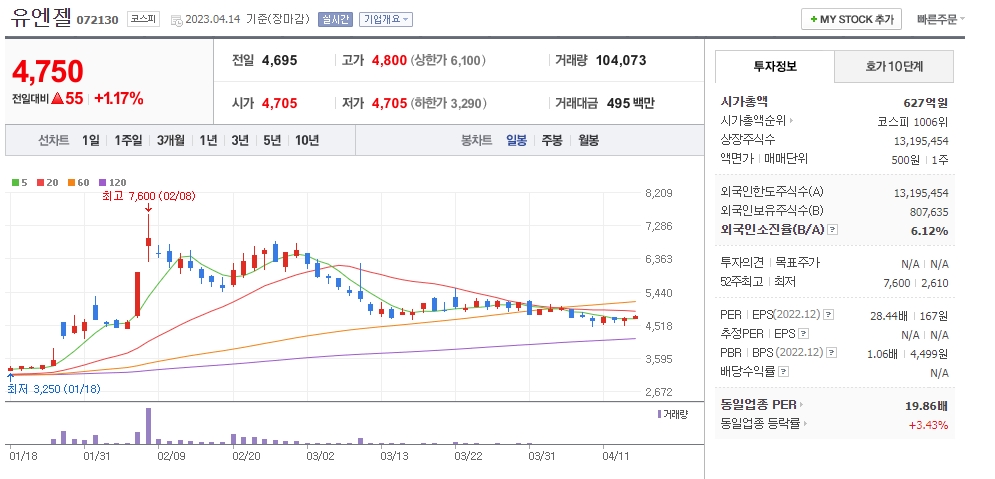Click the 전일 price 4,695

coord(279,60)
